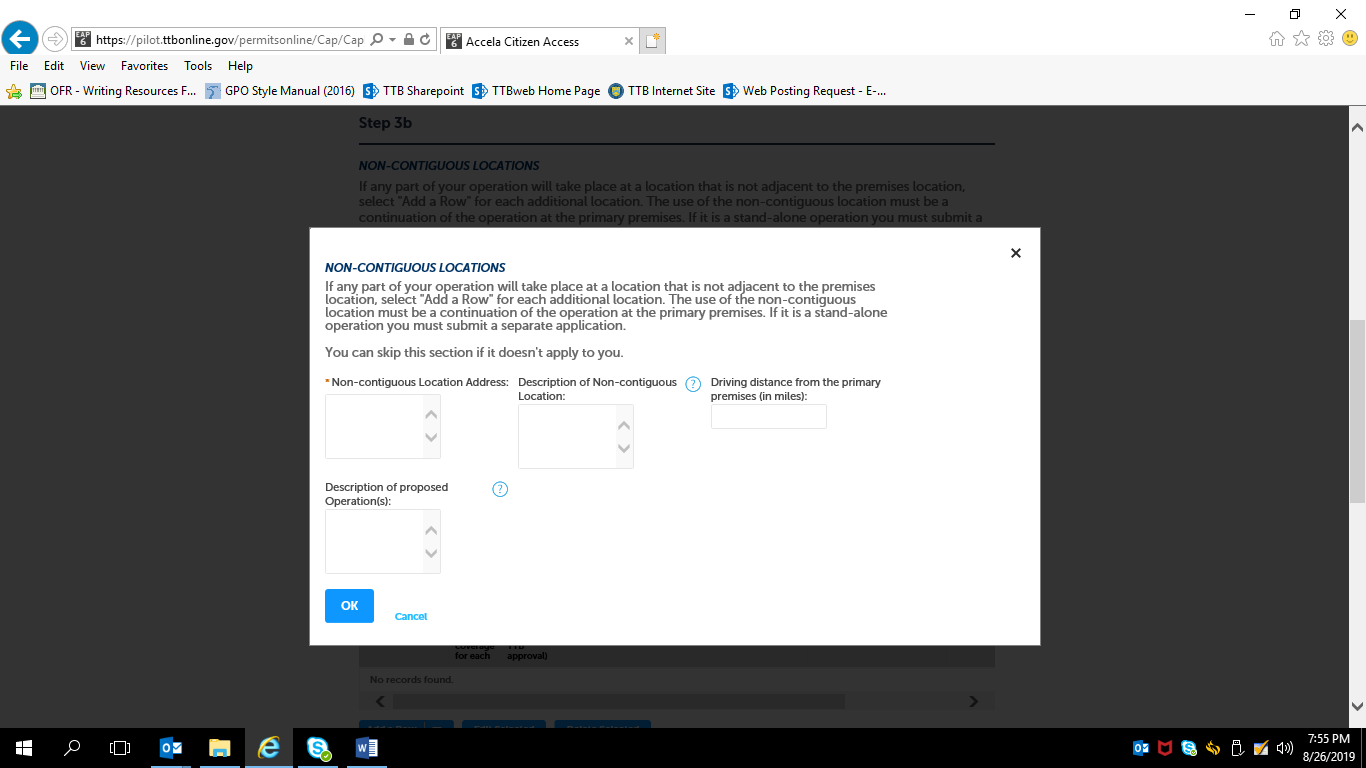The image size is (1366, 768).
Task: Open TTB Sharepoint bookmark
Action: point(413,91)
